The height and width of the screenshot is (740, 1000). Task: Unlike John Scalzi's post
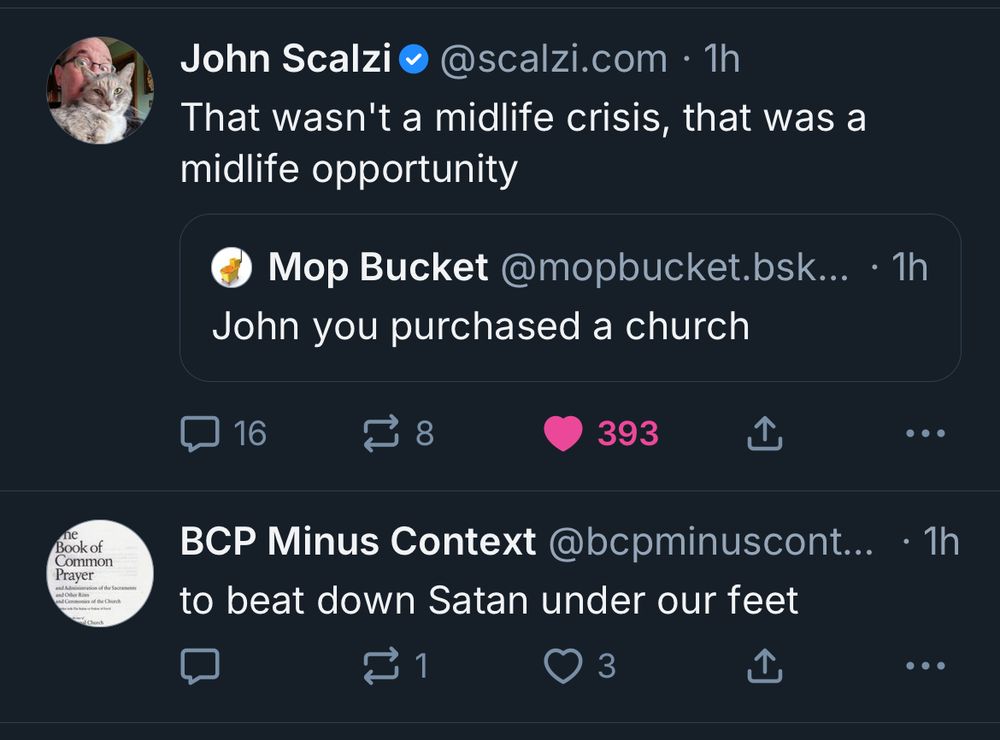coord(565,432)
